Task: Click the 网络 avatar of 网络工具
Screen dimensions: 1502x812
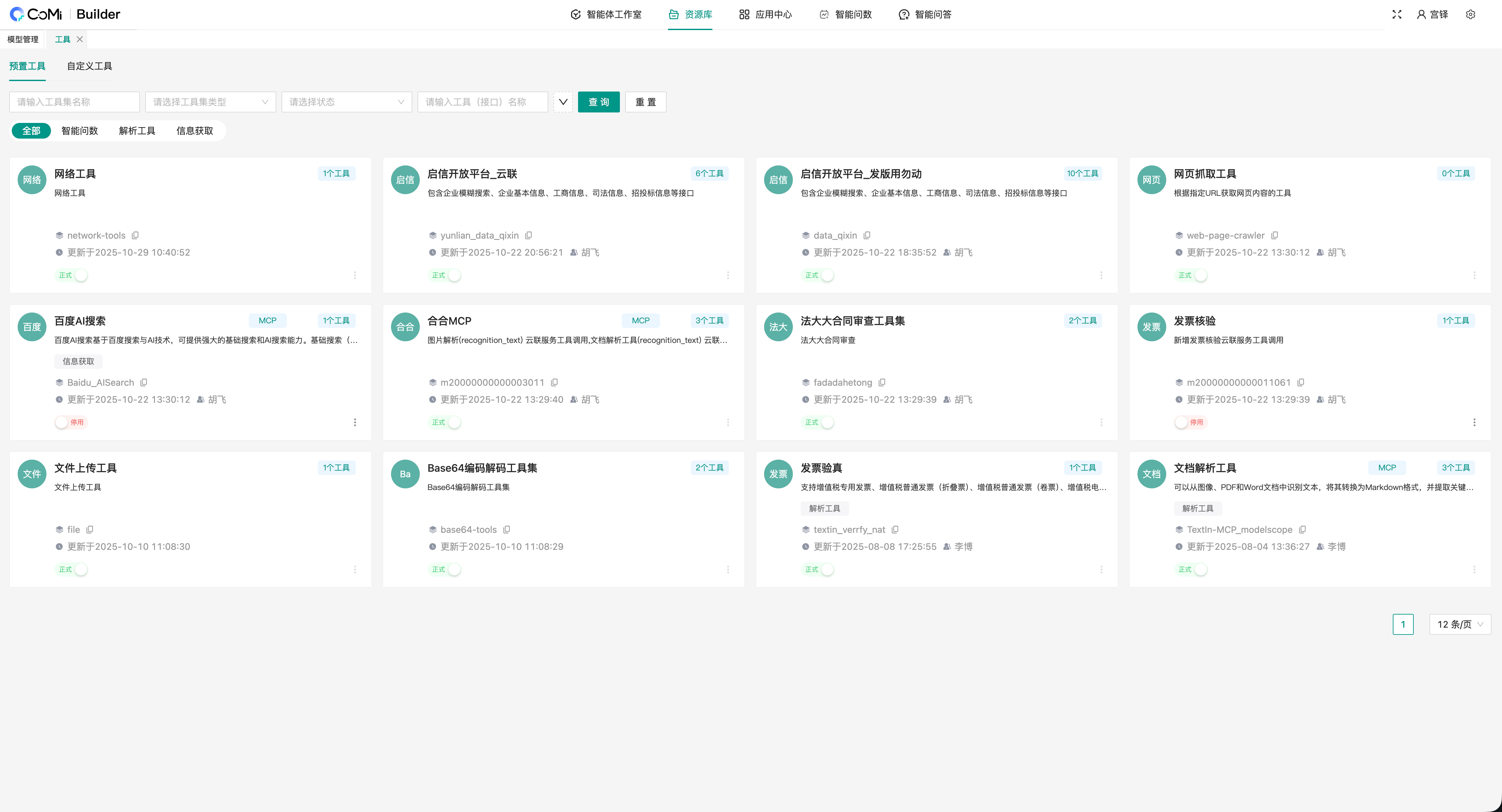Action: click(32, 179)
